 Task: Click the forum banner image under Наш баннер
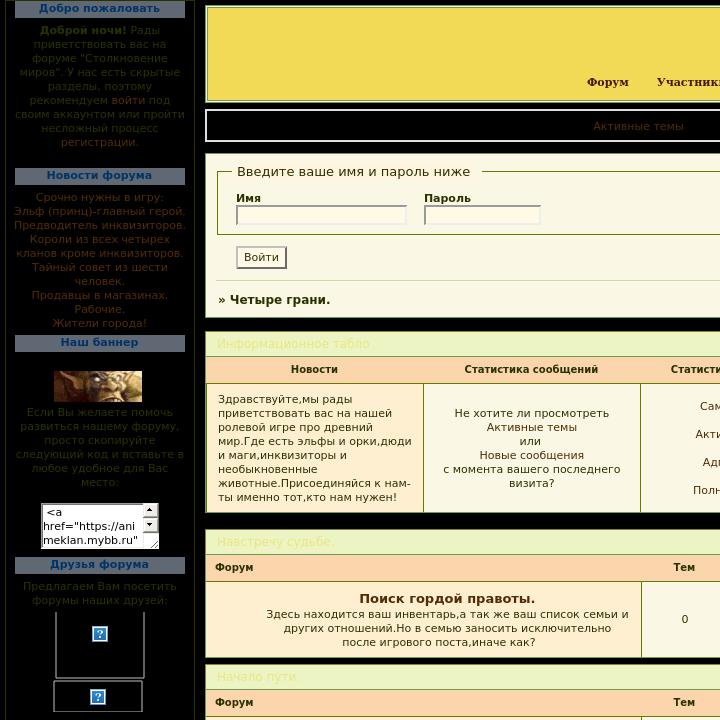pos(98,386)
